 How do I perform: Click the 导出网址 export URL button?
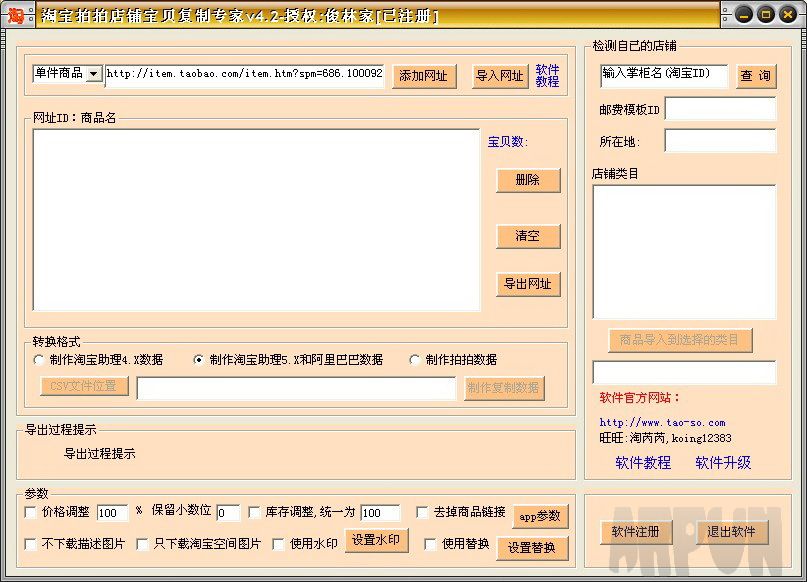point(528,284)
